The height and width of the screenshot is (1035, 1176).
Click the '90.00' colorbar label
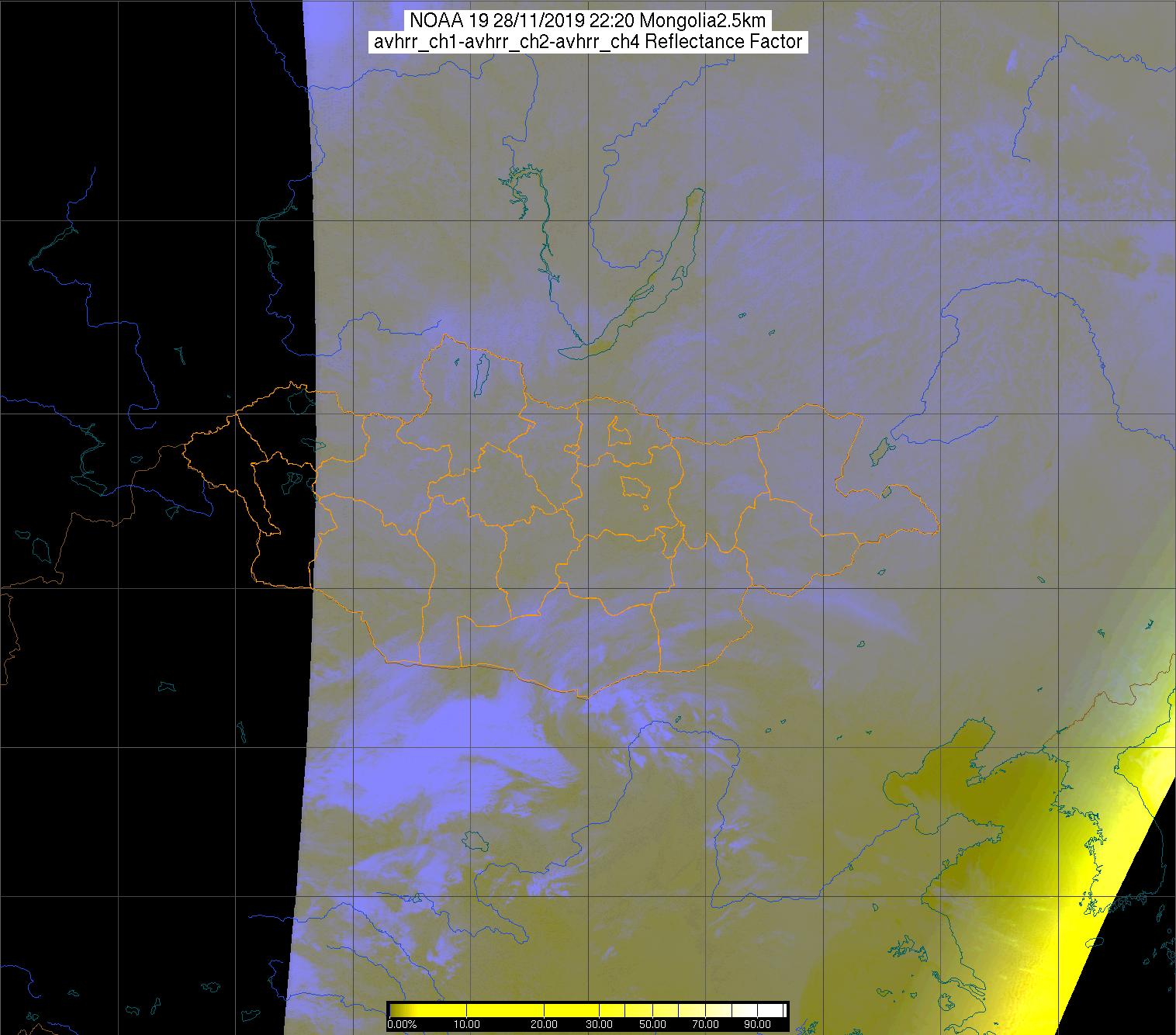tap(756, 1024)
